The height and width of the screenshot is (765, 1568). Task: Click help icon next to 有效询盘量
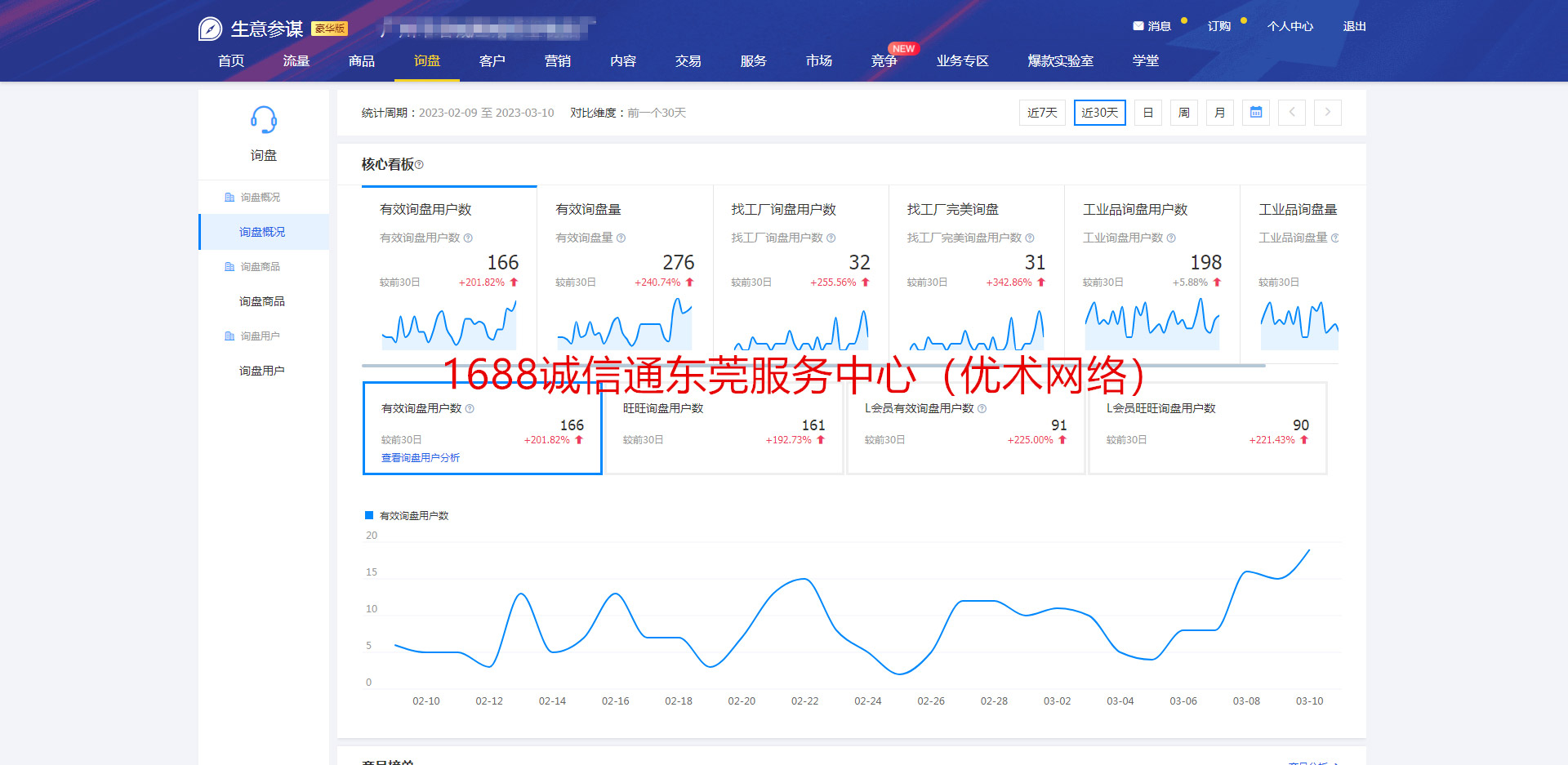[x=621, y=238]
